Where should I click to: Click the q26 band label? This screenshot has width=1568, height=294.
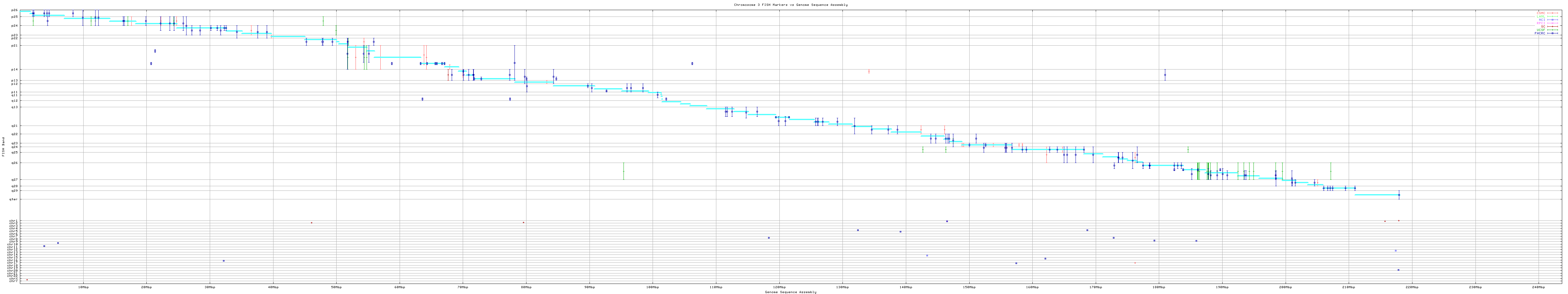tap(15, 163)
